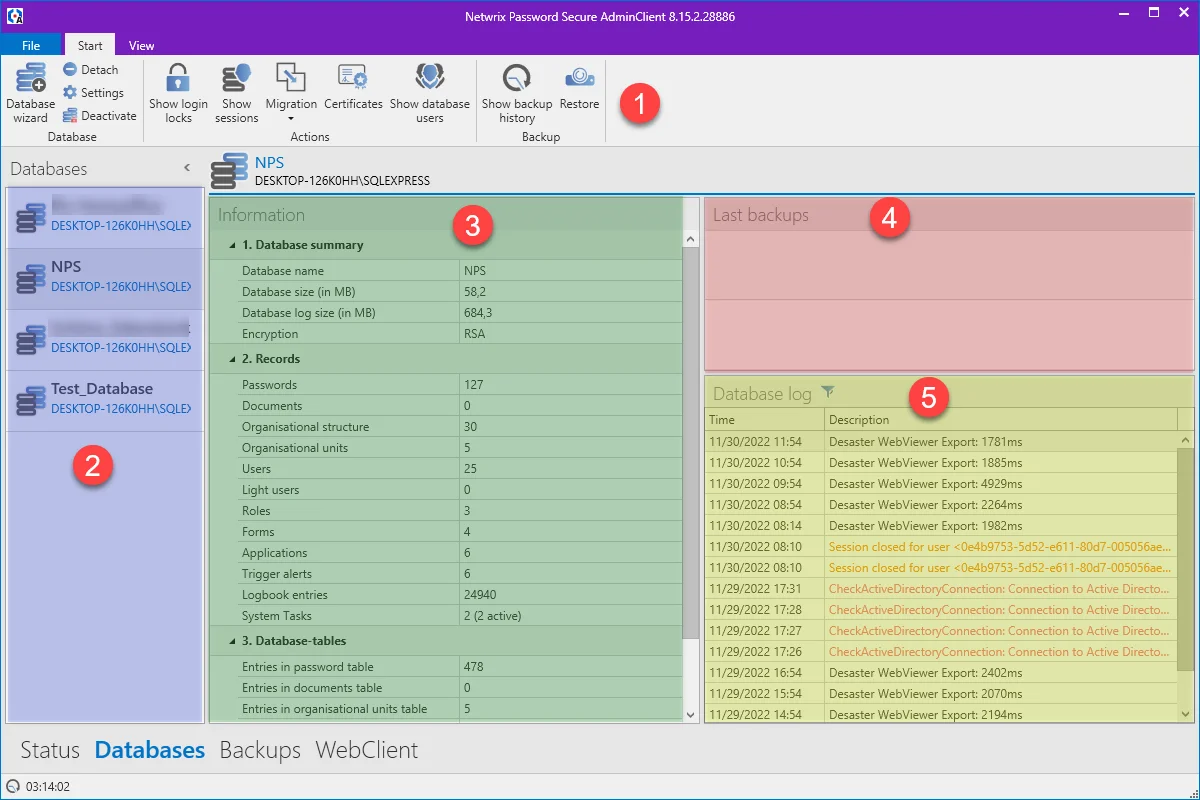Select log entry at 11/30/2022 08:14

click(942, 526)
